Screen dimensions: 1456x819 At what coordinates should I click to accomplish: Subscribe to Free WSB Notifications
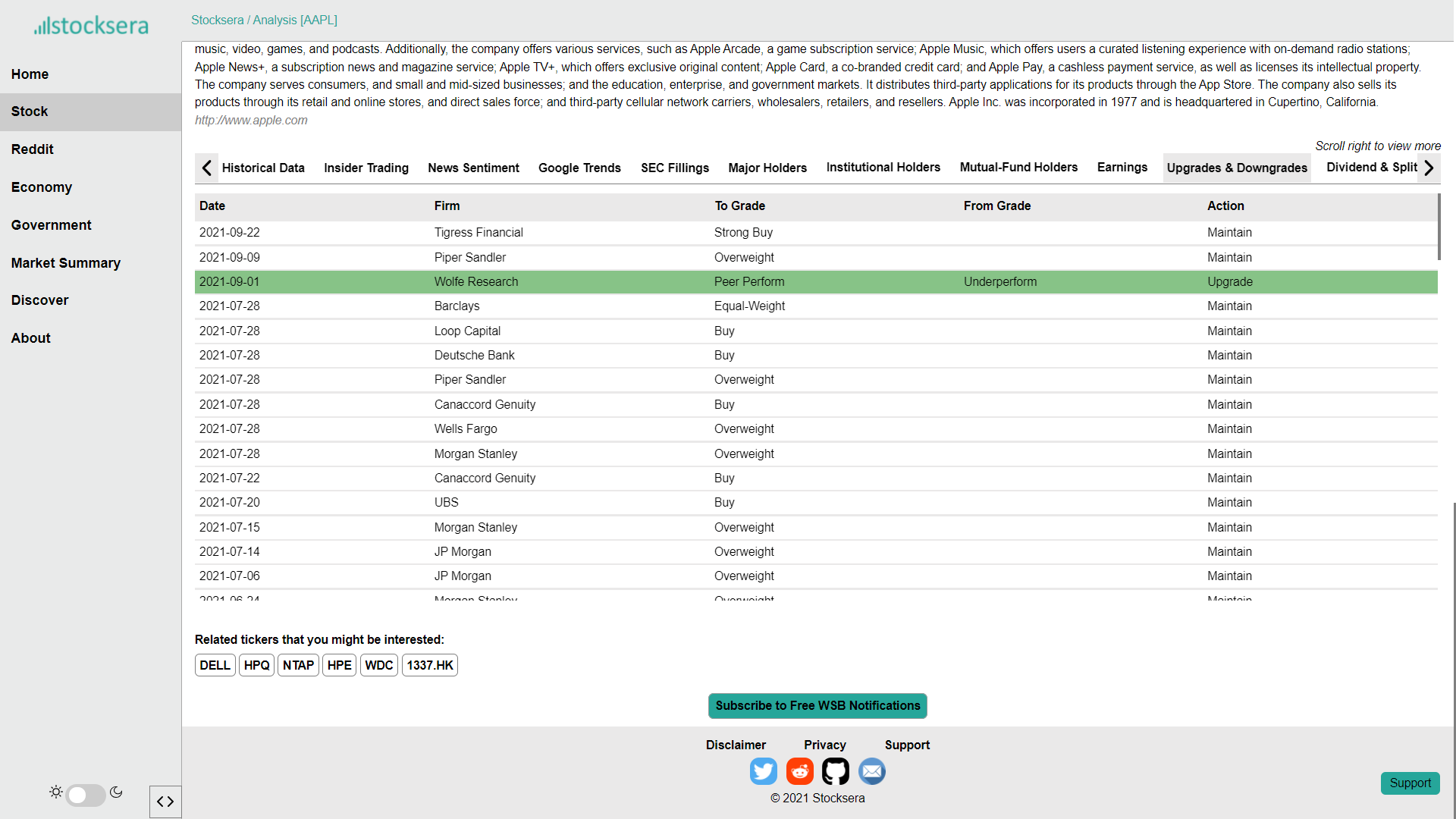817,705
